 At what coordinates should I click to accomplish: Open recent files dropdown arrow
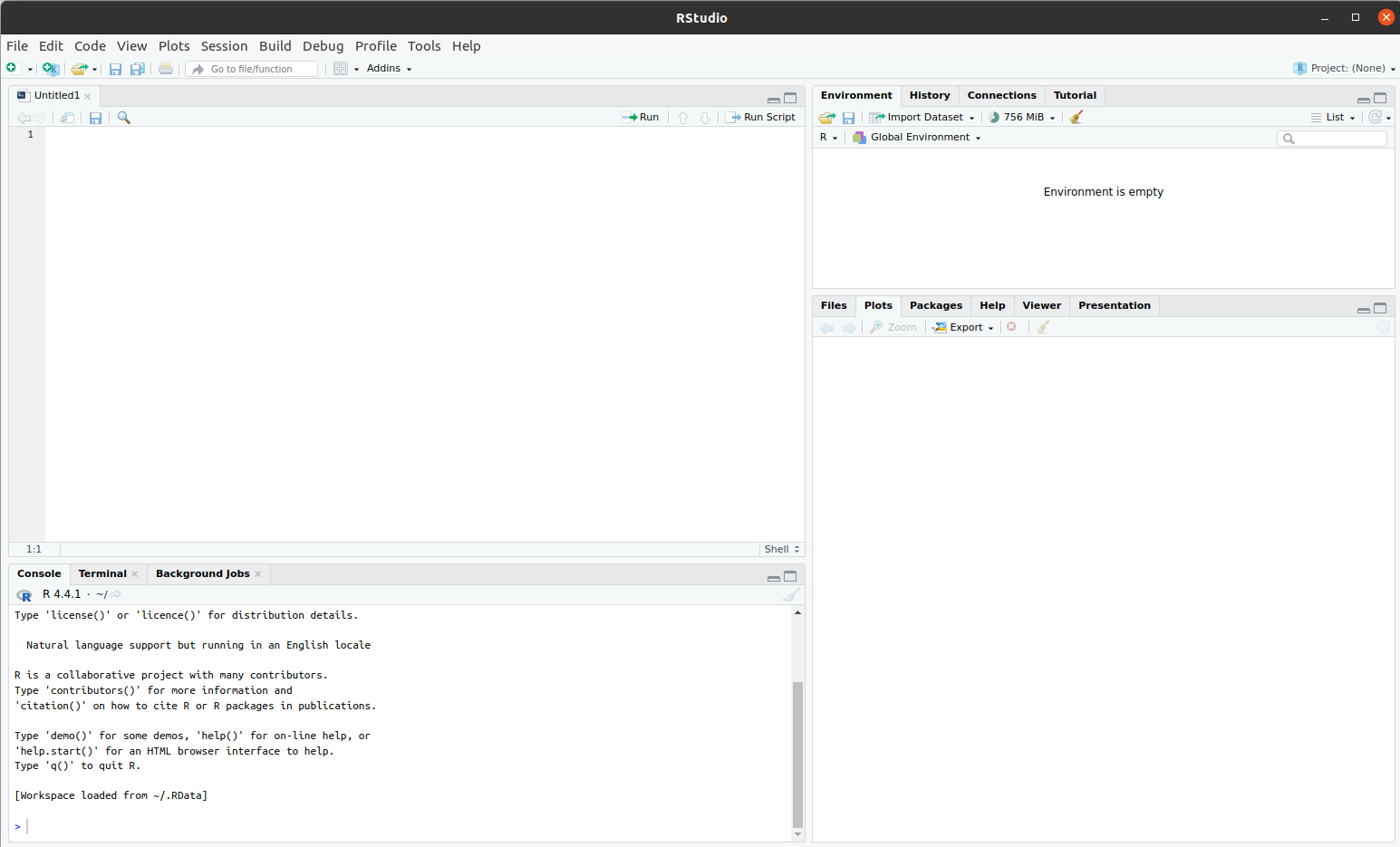[94, 69]
